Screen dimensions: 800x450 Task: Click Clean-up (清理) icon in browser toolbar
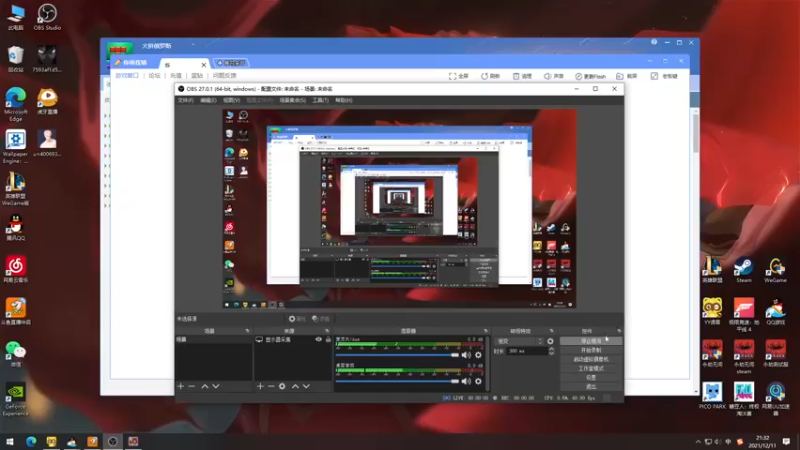pyautogui.click(x=522, y=76)
